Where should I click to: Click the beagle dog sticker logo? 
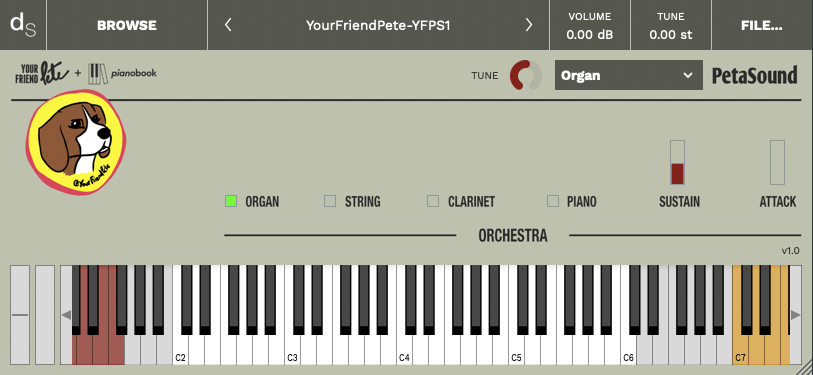tap(76, 142)
